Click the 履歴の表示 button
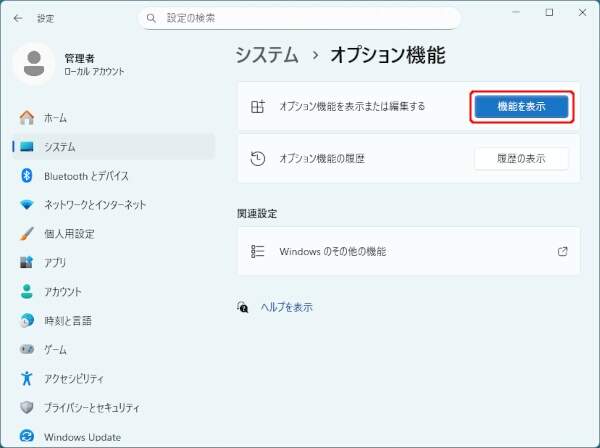The image size is (600, 448). [x=521, y=158]
